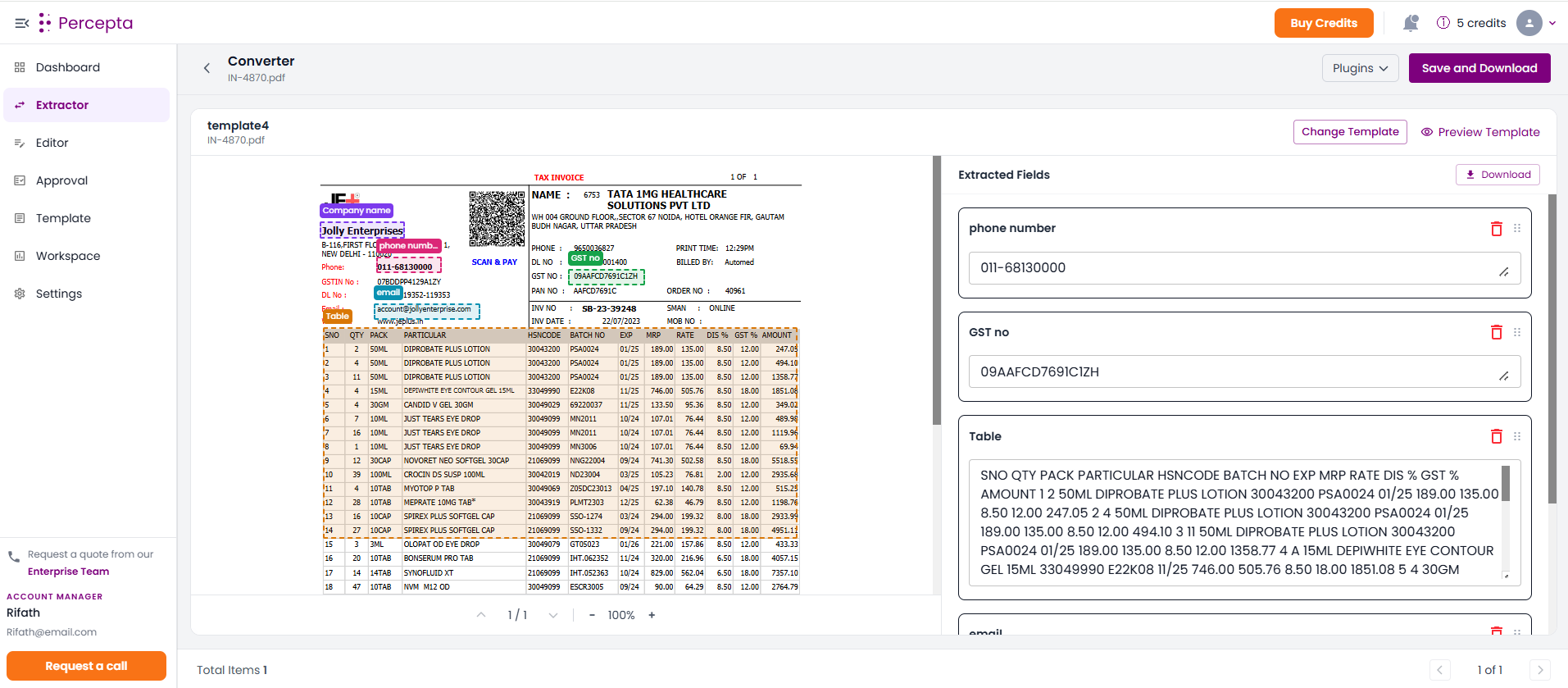Click the Editor sidebar icon
Viewport: 1568px width, 688px height.
[x=20, y=143]
